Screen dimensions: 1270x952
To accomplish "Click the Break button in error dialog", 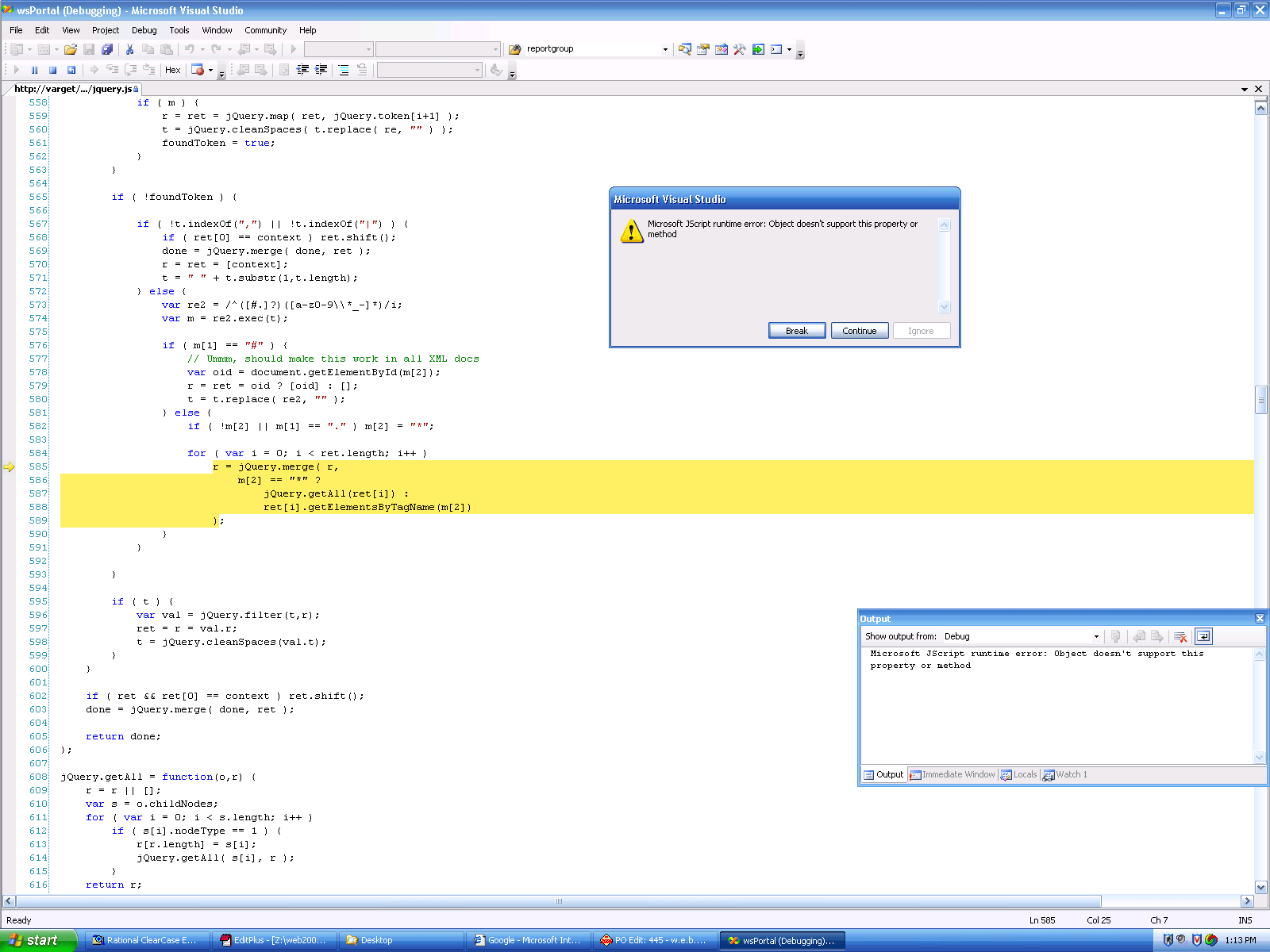I will coord(796,331).
